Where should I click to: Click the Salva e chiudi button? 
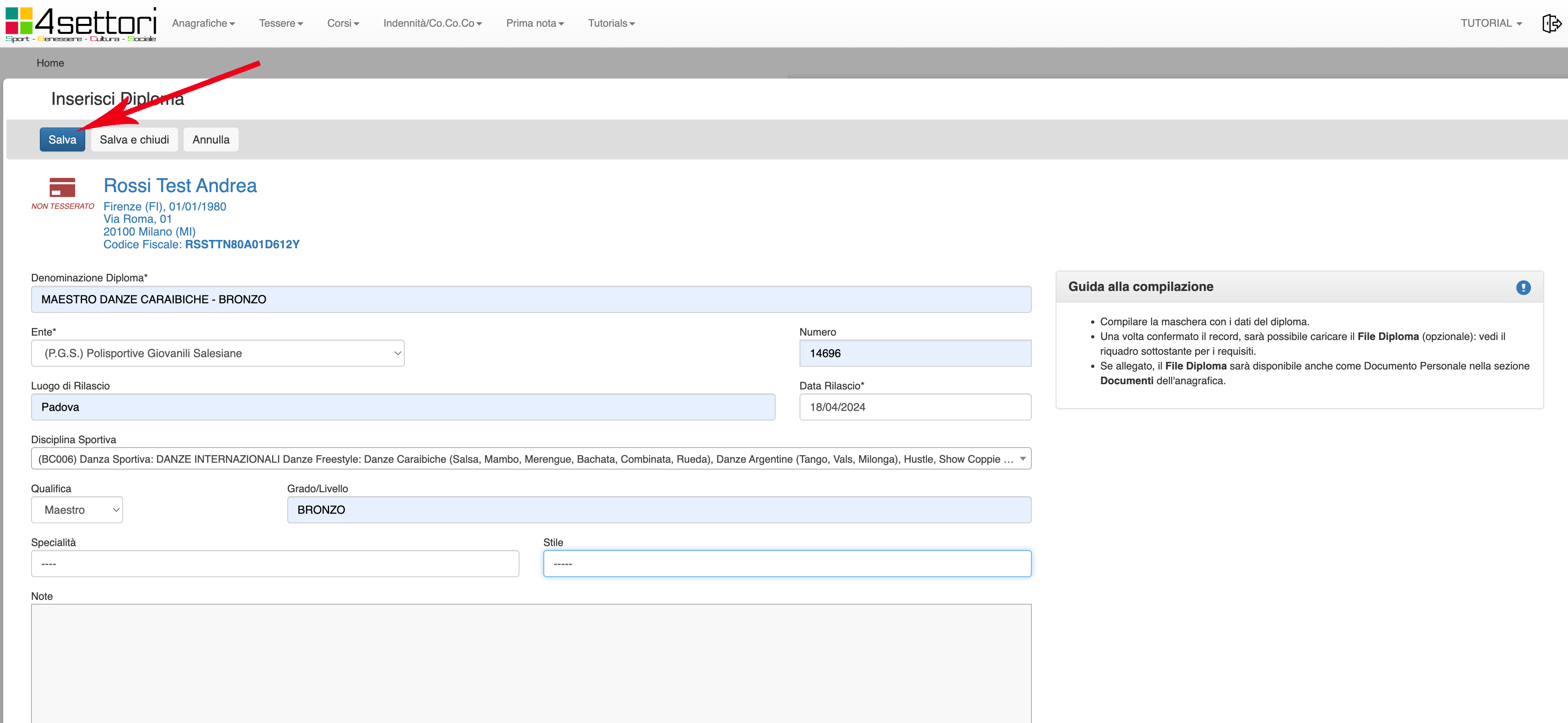134,139
